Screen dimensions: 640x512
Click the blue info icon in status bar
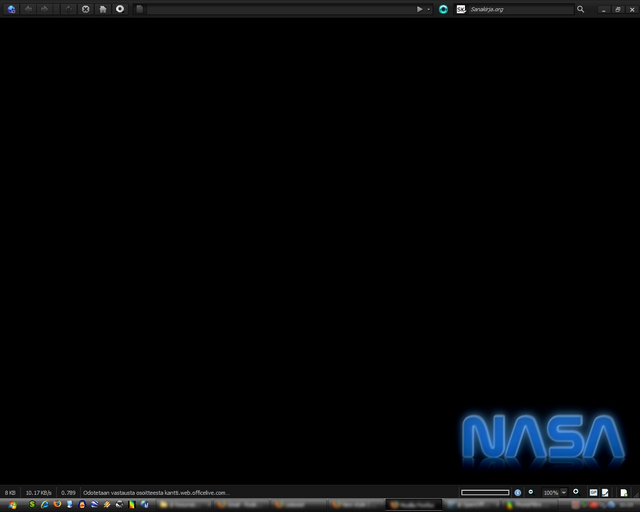pos(518,492)
